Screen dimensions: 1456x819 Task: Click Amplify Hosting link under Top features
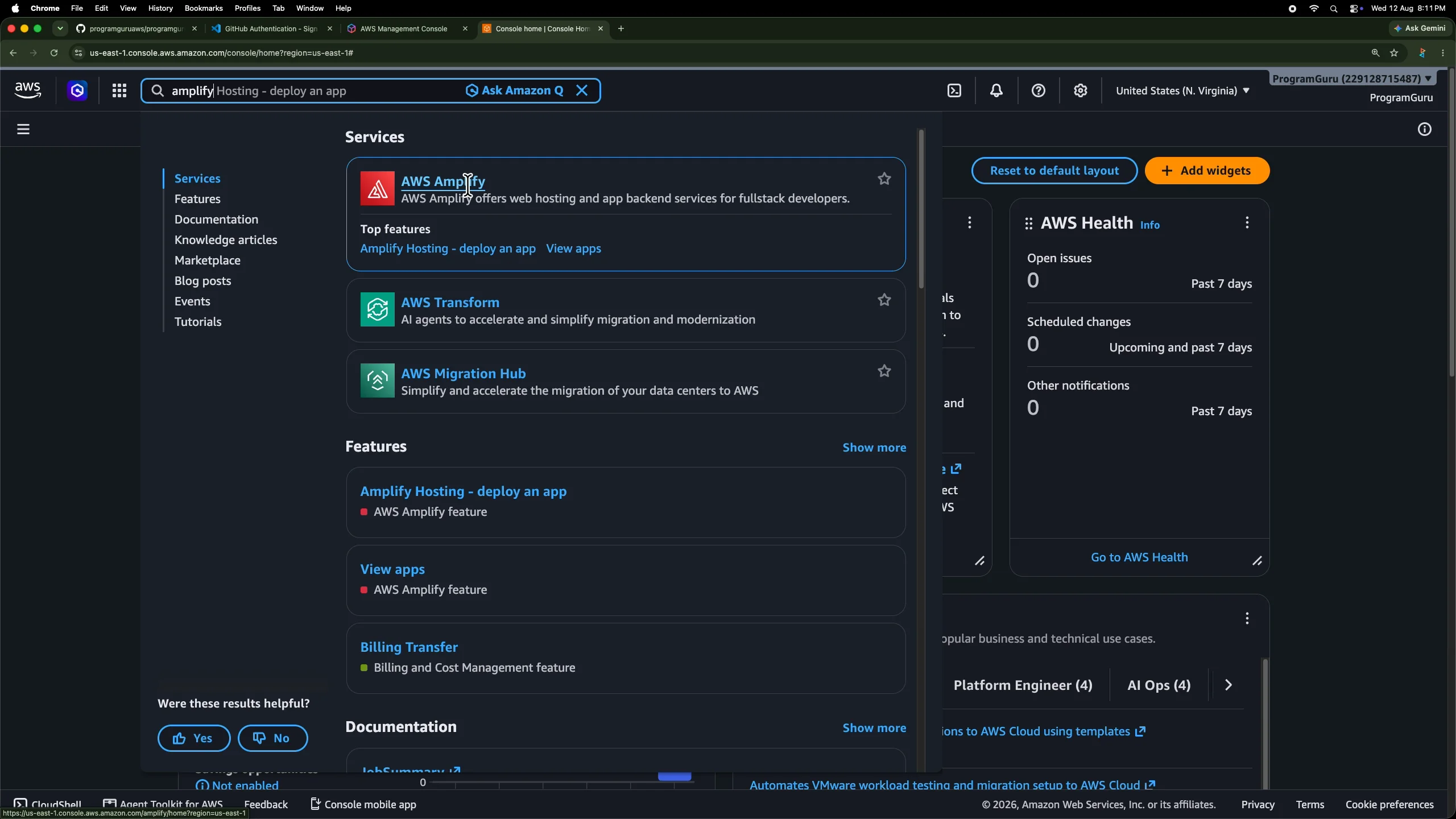coord(448,249)
